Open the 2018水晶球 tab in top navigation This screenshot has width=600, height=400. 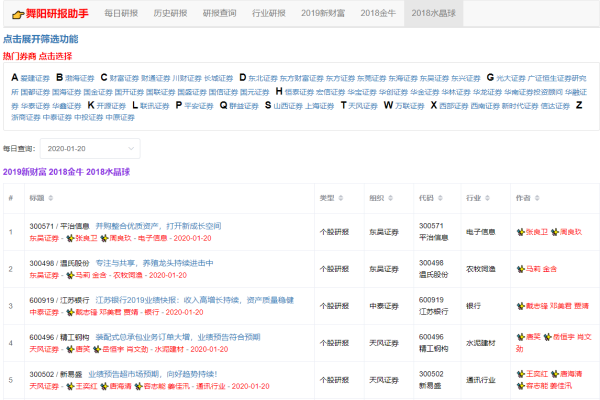coord(434,13)
